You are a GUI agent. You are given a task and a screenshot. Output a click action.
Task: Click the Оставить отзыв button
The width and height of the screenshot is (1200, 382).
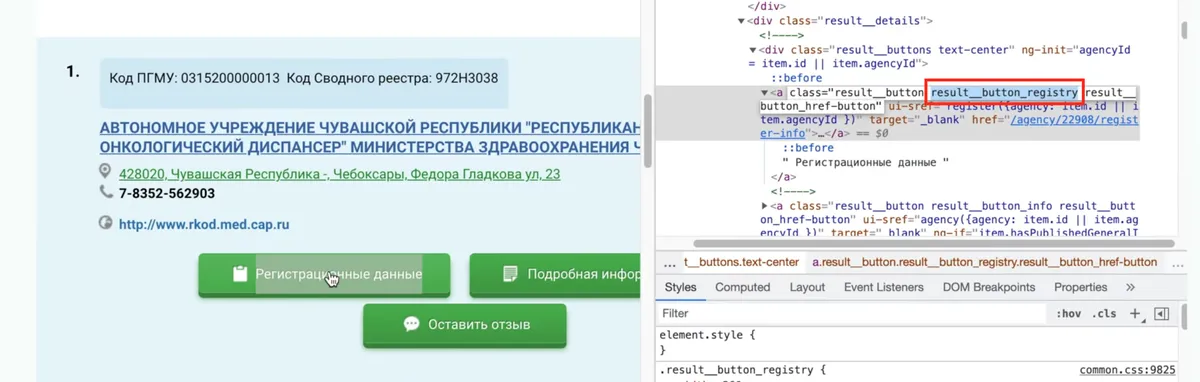[x=465, y=325]
